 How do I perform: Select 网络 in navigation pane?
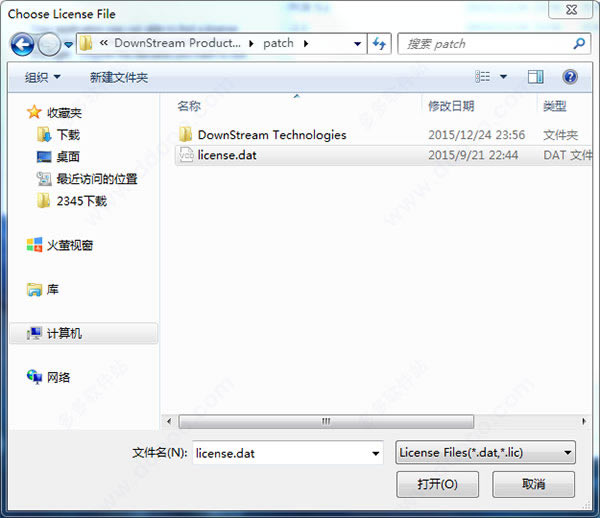click(x=58, y=377)
